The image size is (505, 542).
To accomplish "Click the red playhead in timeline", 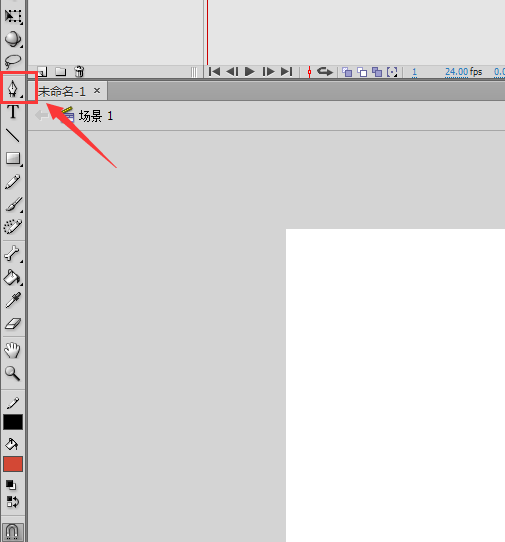I will pos(207,32).
